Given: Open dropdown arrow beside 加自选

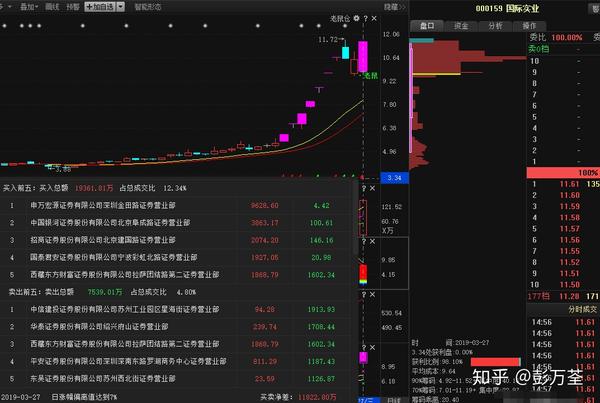Looking at the screenshot, I should [121, 7].
